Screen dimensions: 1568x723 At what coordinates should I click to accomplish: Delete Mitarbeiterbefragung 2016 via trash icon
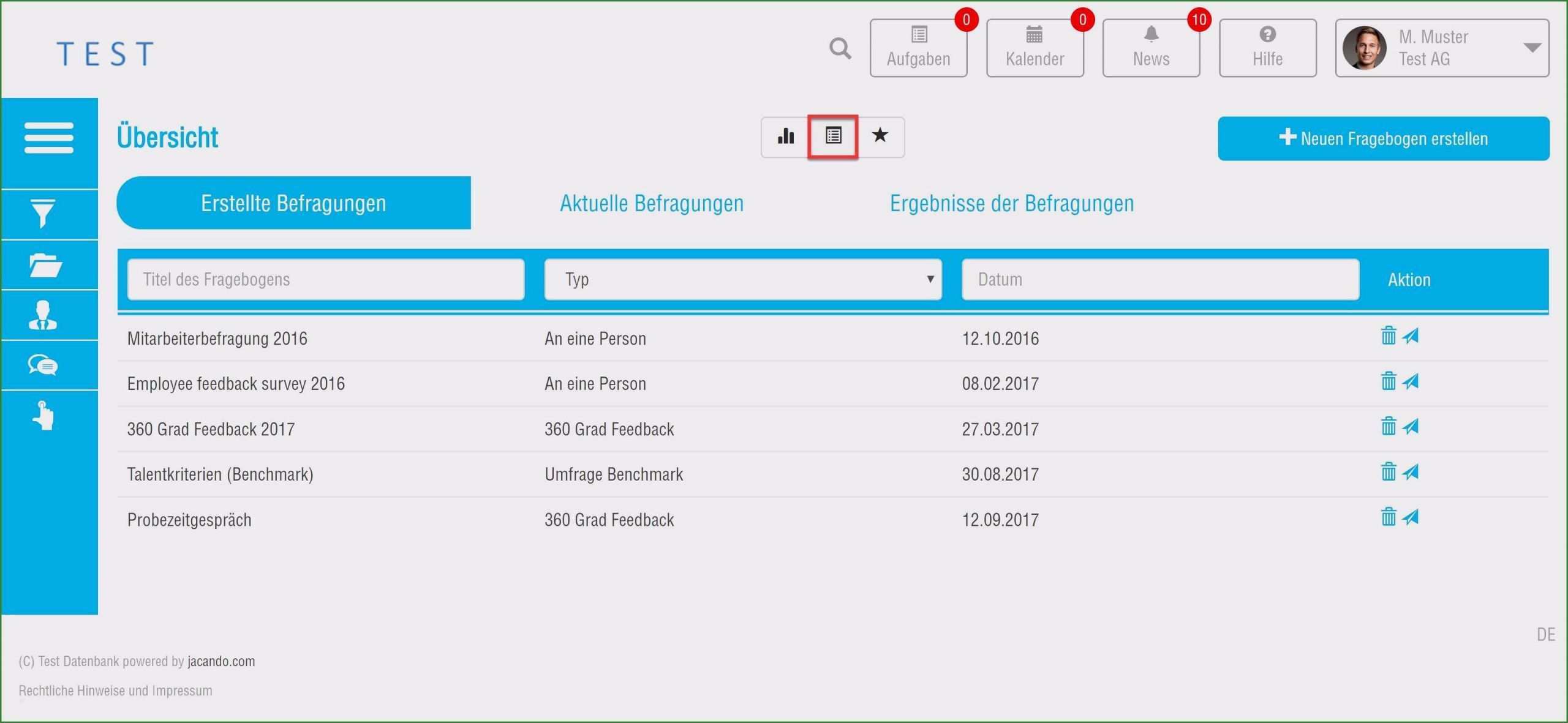tap(1388, 335)
